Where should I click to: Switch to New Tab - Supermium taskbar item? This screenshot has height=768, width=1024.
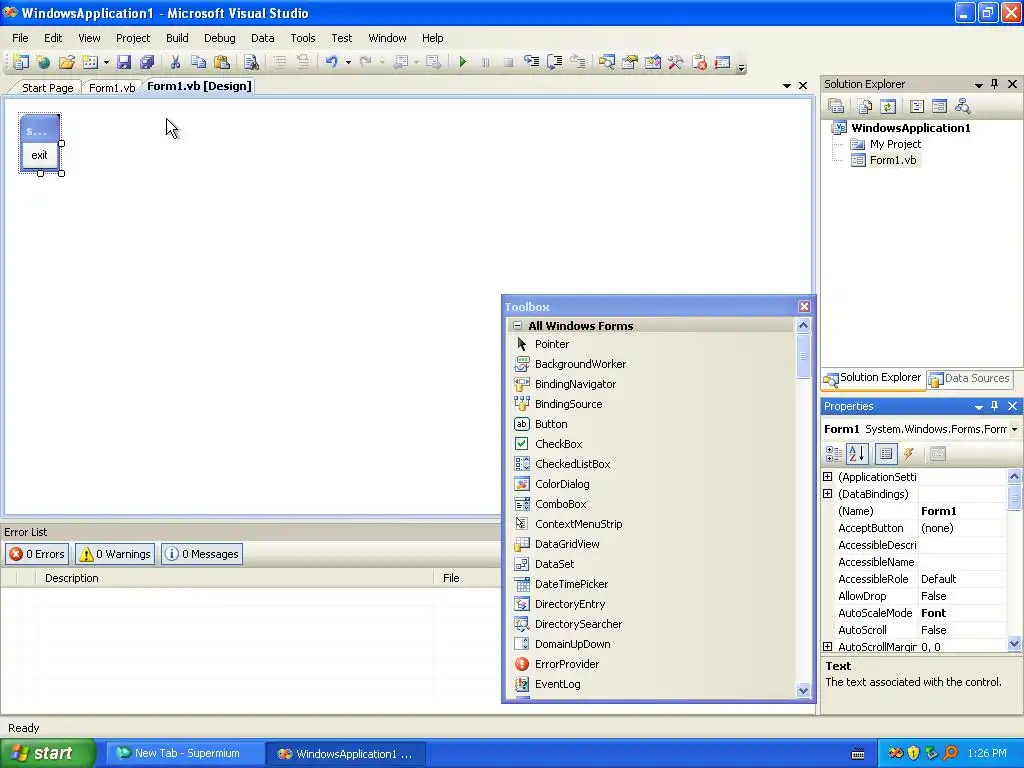185,753
